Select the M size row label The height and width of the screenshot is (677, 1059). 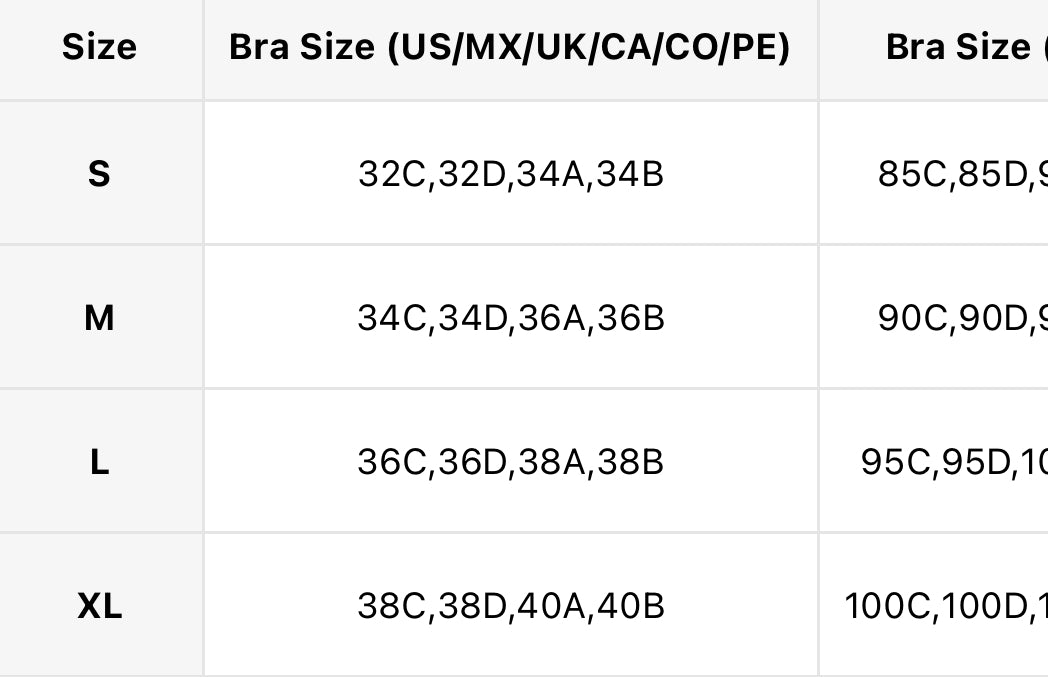[99, 318]
